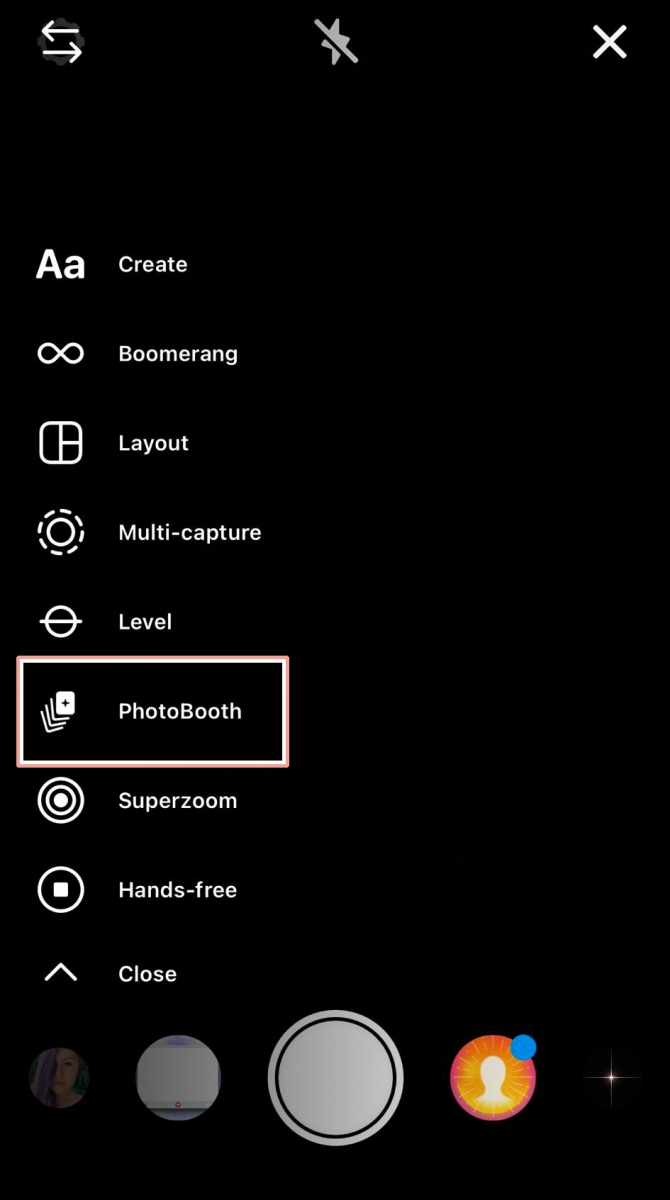This screenshot has height=1200, width=670.
Task: Pick the PhotoBooth stacked photos icon
Action: pos(59,711)
